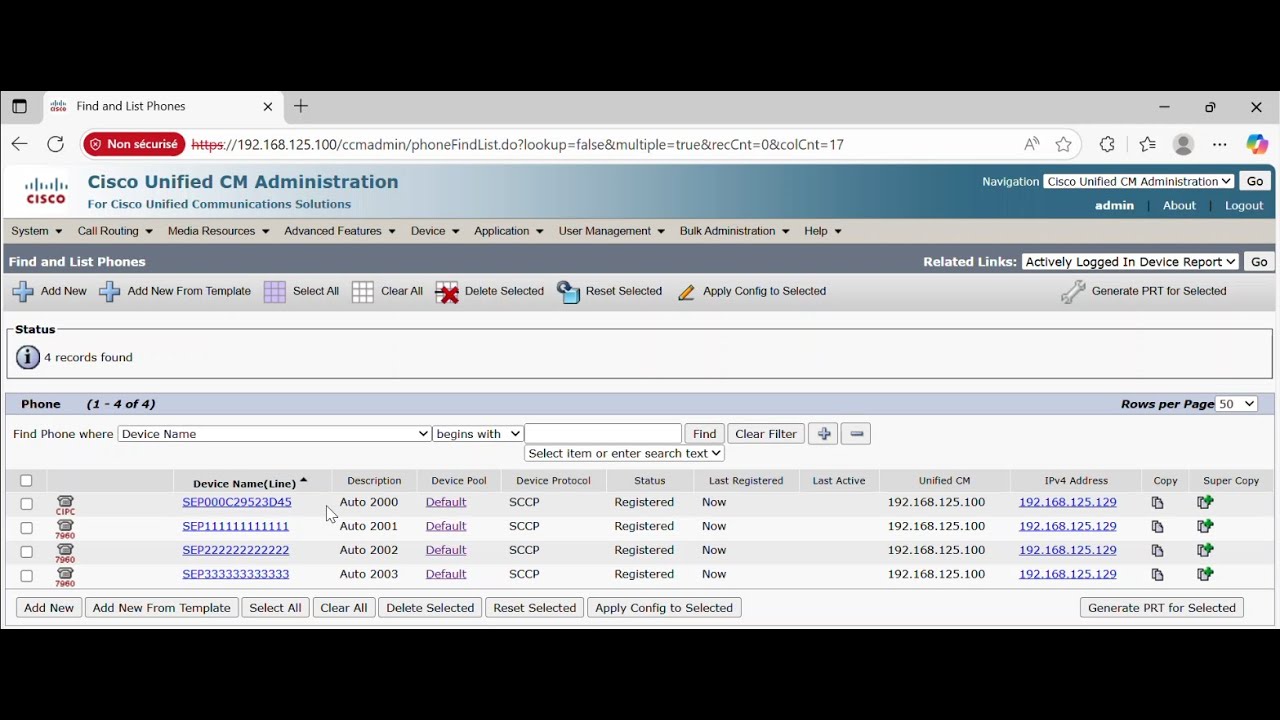The width and height of the screenshot is (1280, 720).
Task: Add a search filter row with plus button
Action: [x=823, y=434]
